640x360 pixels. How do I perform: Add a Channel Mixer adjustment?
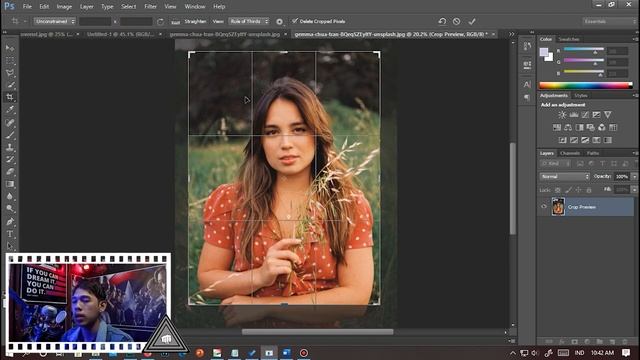click(602, 127)
